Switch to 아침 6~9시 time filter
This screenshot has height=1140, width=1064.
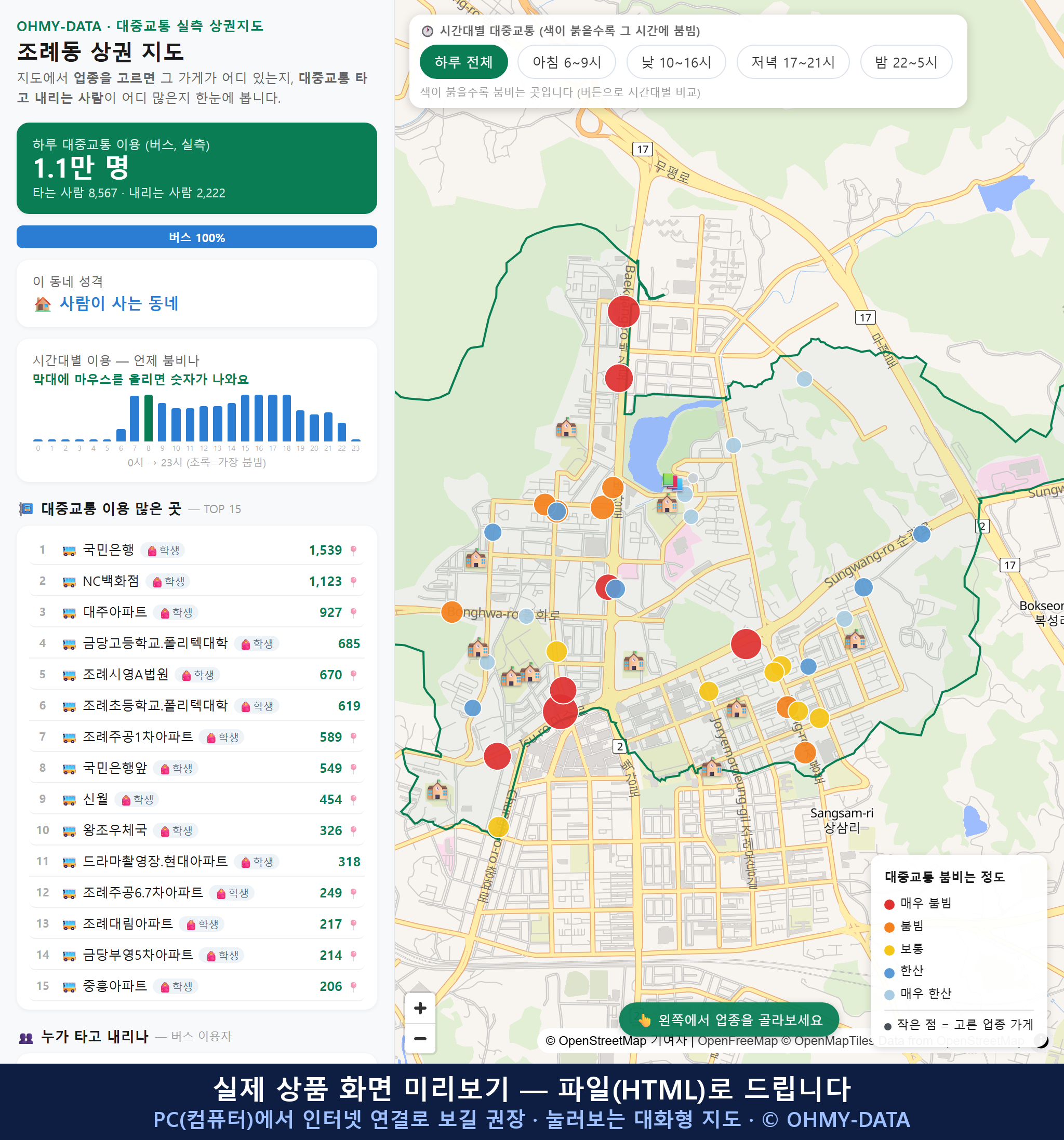(567, 62)
